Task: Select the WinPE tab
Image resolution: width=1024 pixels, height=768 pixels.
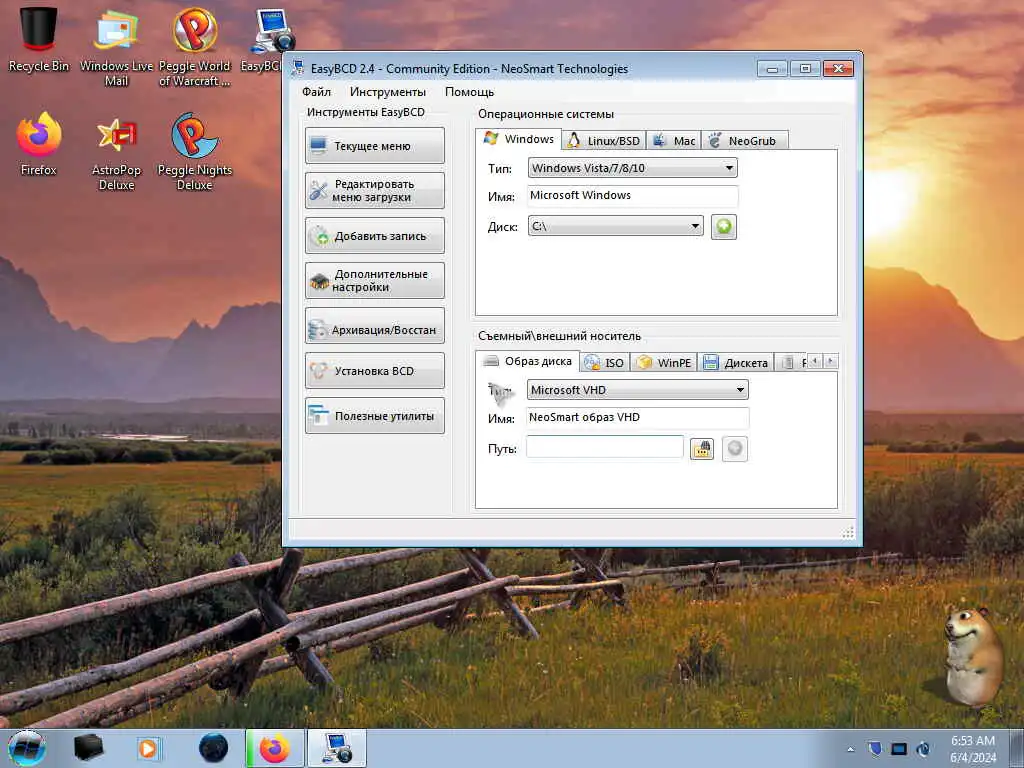Action: point(664,362)
